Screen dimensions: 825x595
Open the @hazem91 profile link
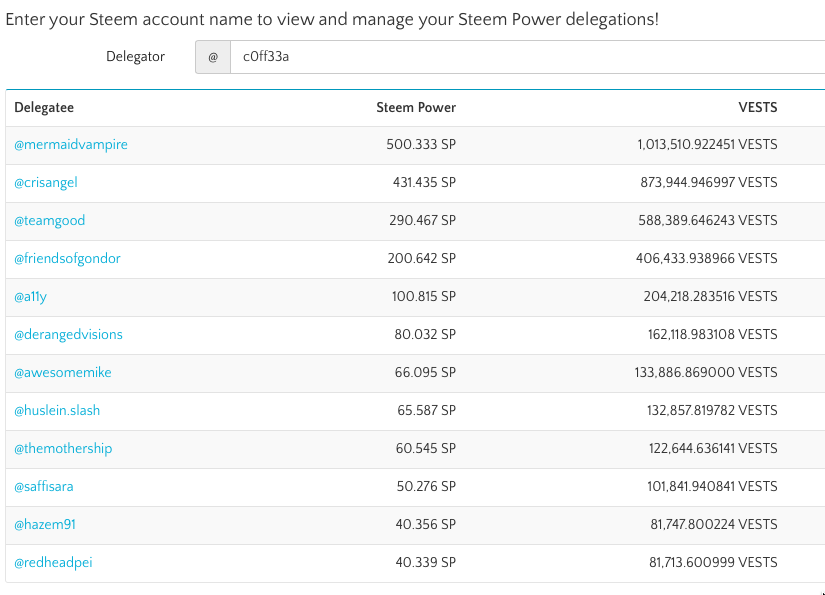pyautogui.click(x=43, y=525)
